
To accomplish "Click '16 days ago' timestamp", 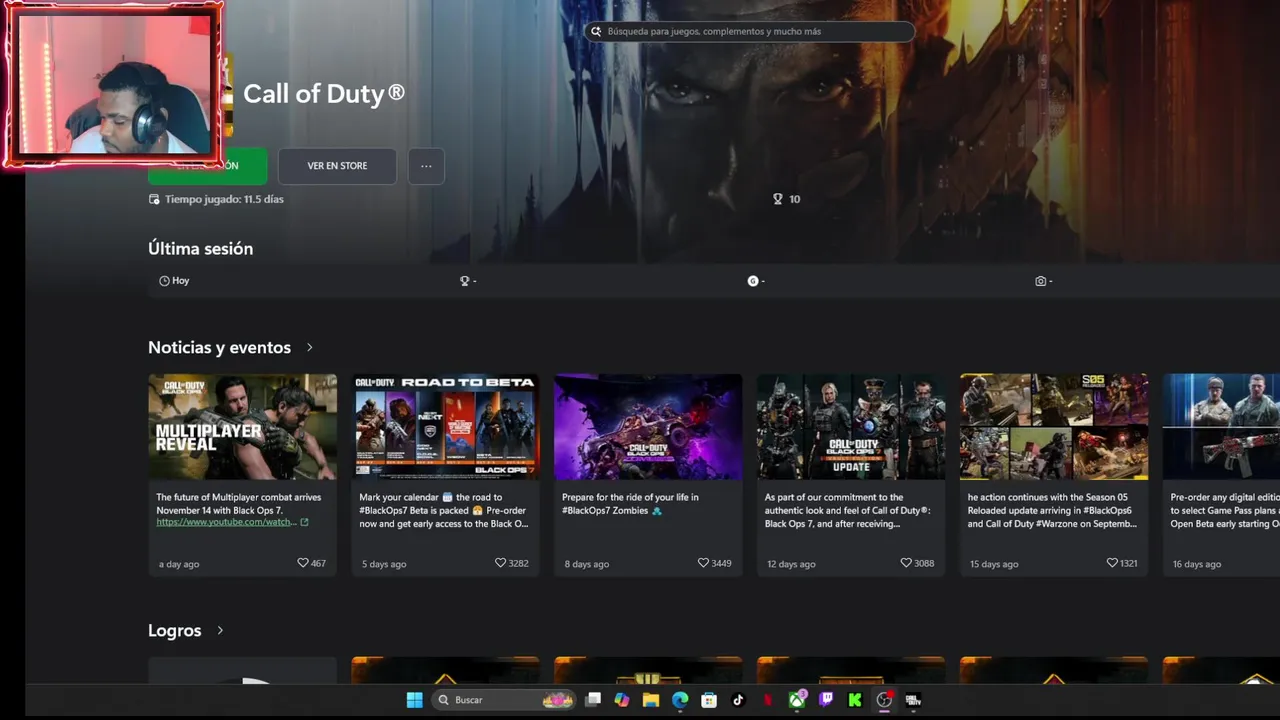I will pyautogui.click(x=1197, y=564).
